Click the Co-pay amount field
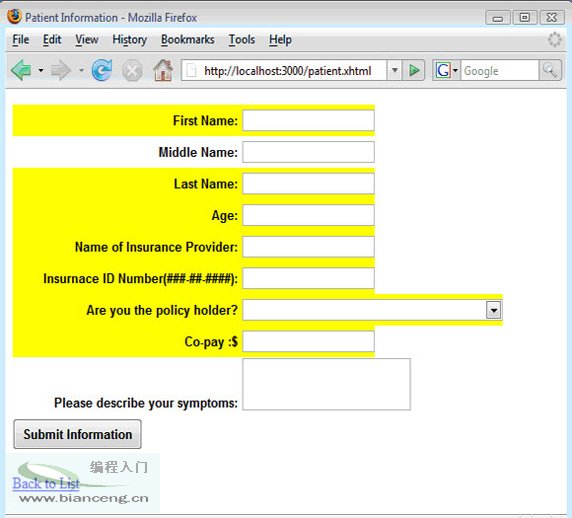The width and height of the screenshot is (572, 518). [x=308, y=341]
